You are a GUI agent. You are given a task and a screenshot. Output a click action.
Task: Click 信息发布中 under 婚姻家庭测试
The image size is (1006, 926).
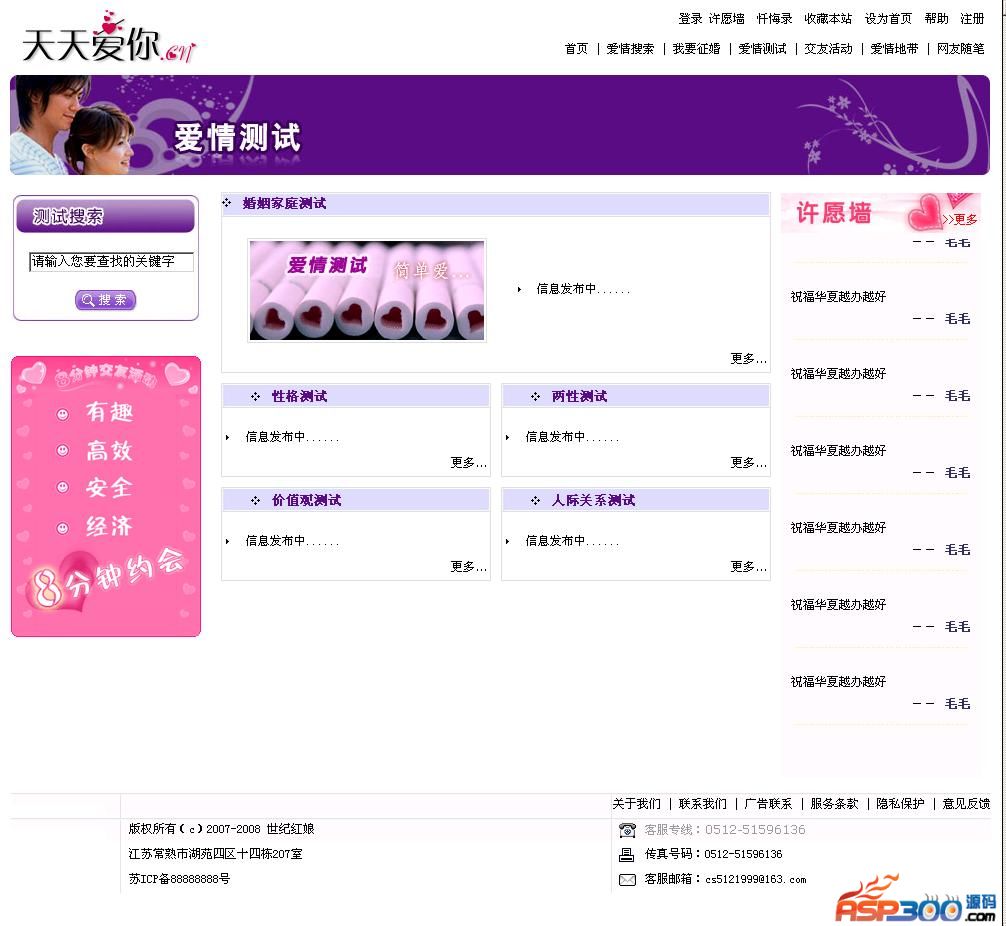click(x=583, y=289)
